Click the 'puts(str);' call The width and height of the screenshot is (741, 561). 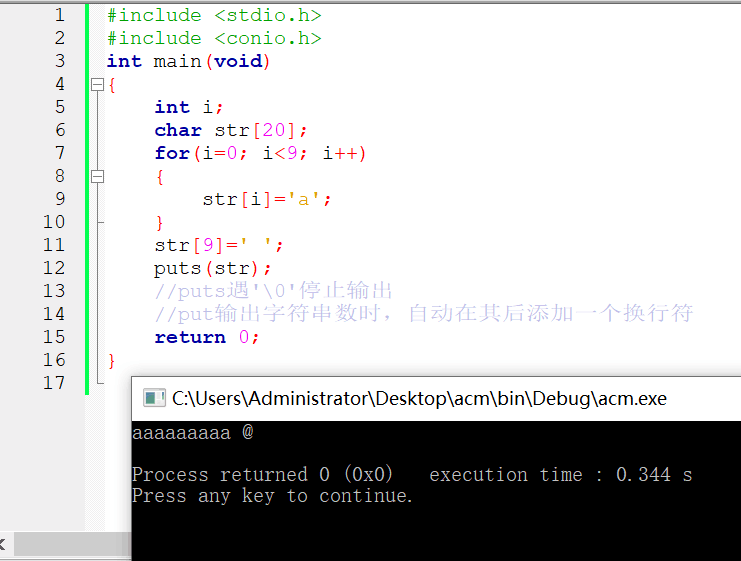pos(213,268)
